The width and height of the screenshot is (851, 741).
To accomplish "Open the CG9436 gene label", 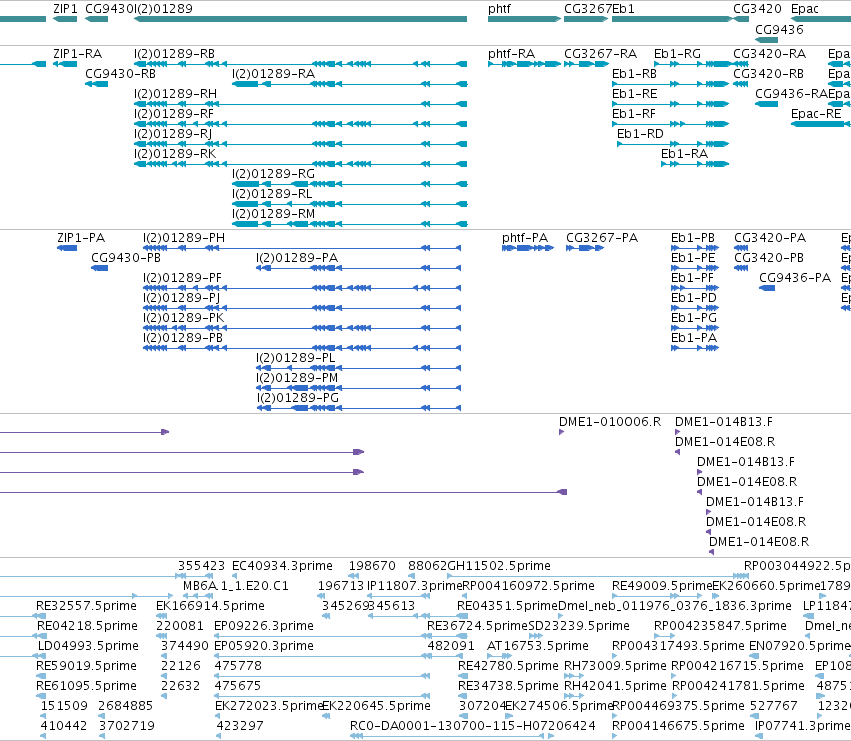I will (779, 29).
